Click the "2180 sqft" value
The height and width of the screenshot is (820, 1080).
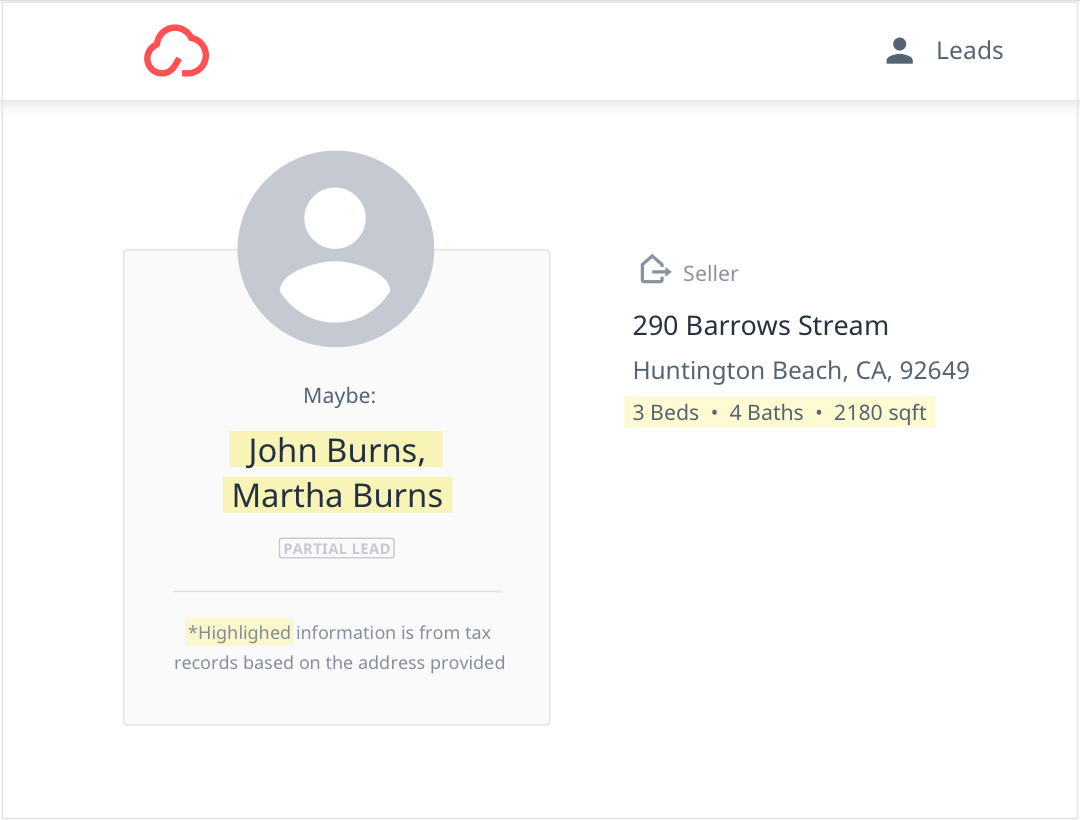pyautogui.click(x=880, y=412)
